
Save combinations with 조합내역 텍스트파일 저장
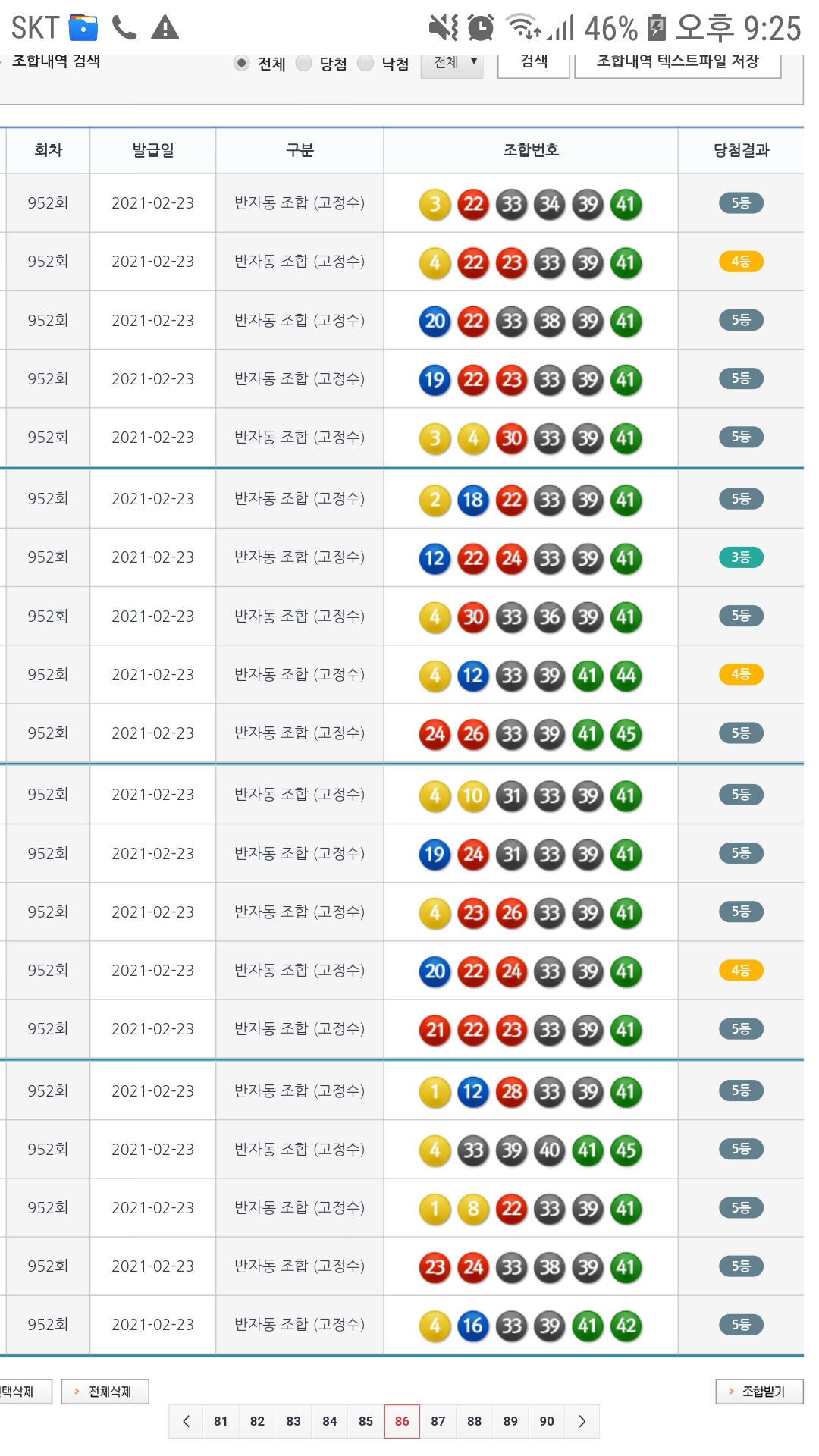click(x=677, y=63)
